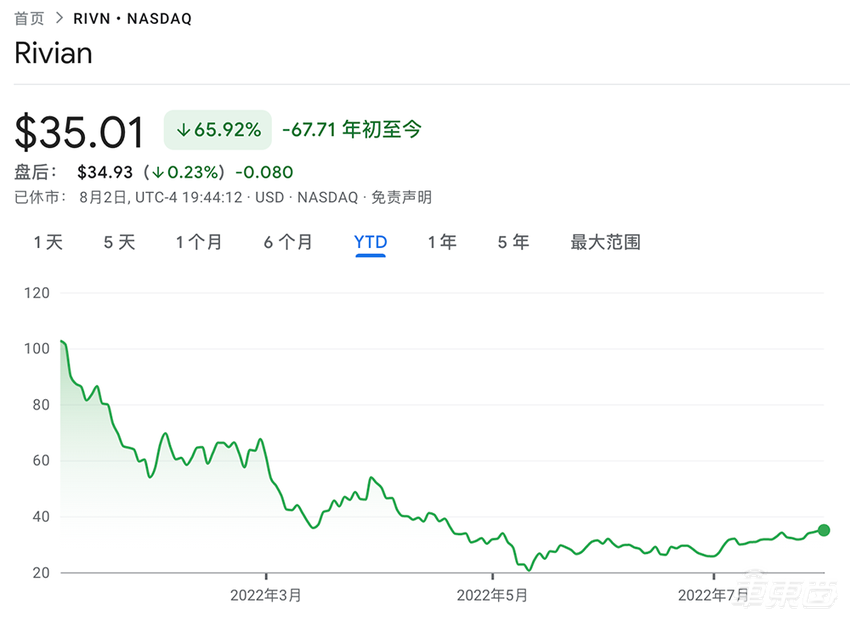Click the stock price line near its lowest point
The image size is (850, 621).
[527, 568]
